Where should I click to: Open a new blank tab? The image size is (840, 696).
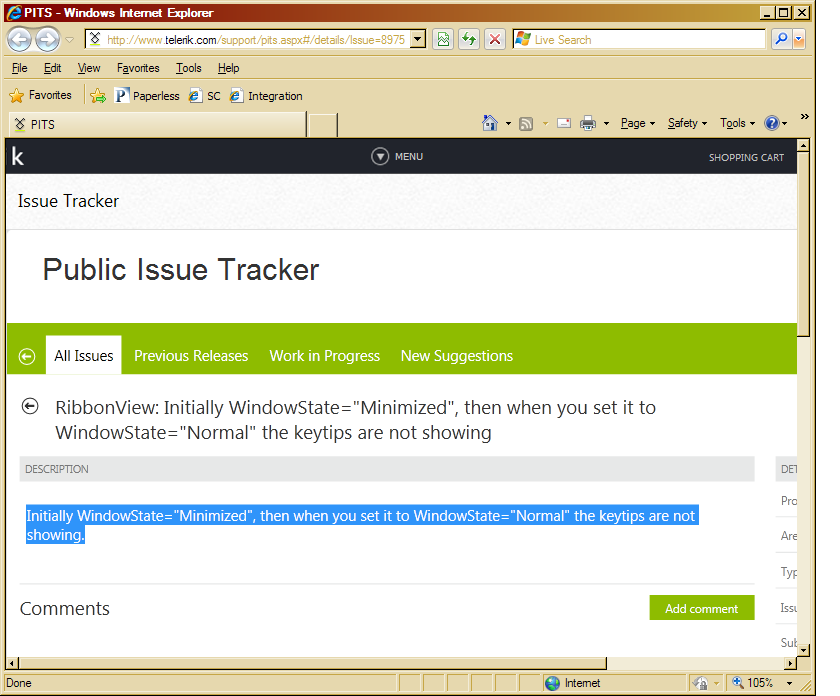coord(322,125)
